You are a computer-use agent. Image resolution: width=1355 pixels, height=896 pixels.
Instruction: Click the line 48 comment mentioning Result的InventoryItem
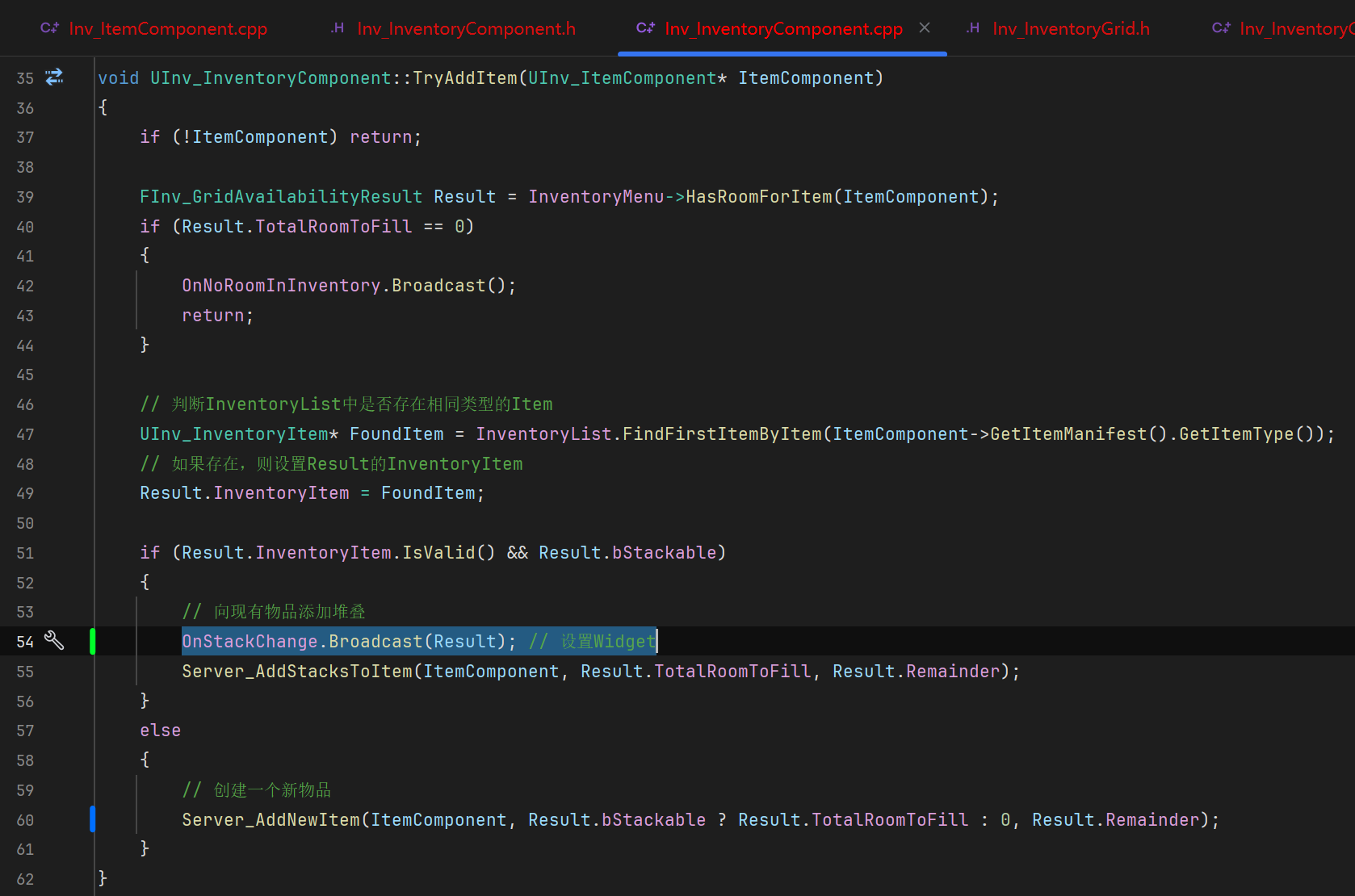click(x=331, y=464)
